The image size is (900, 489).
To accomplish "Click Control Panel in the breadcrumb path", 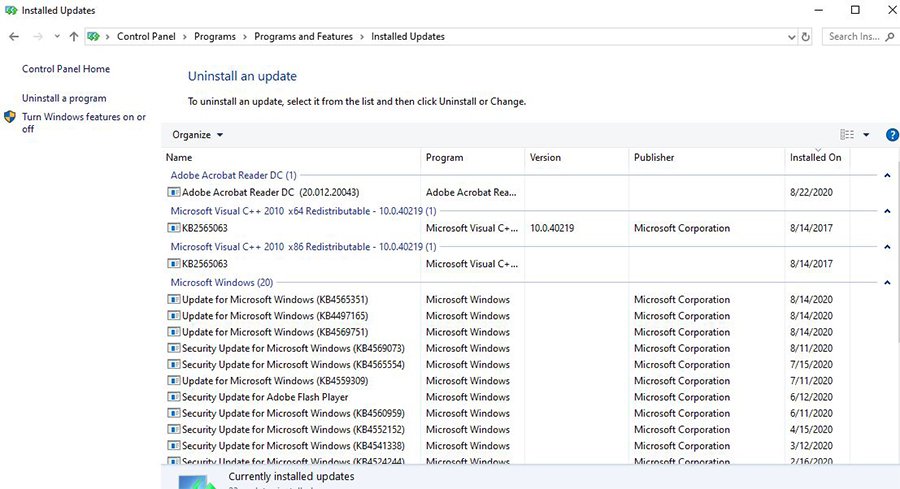I will click(x=146, y=37).
